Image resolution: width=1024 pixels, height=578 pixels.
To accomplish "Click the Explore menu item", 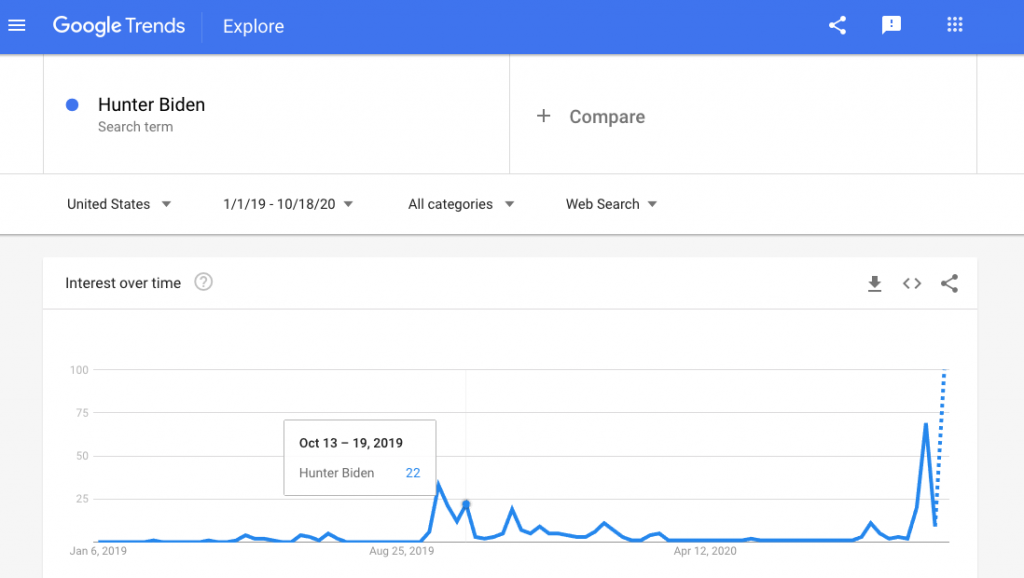I will click(x=252, y=26).
